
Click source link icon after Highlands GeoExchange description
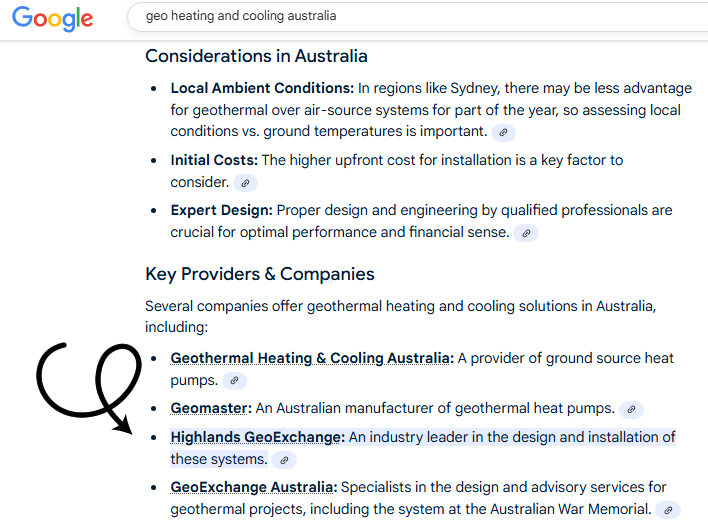coord(284,460)
